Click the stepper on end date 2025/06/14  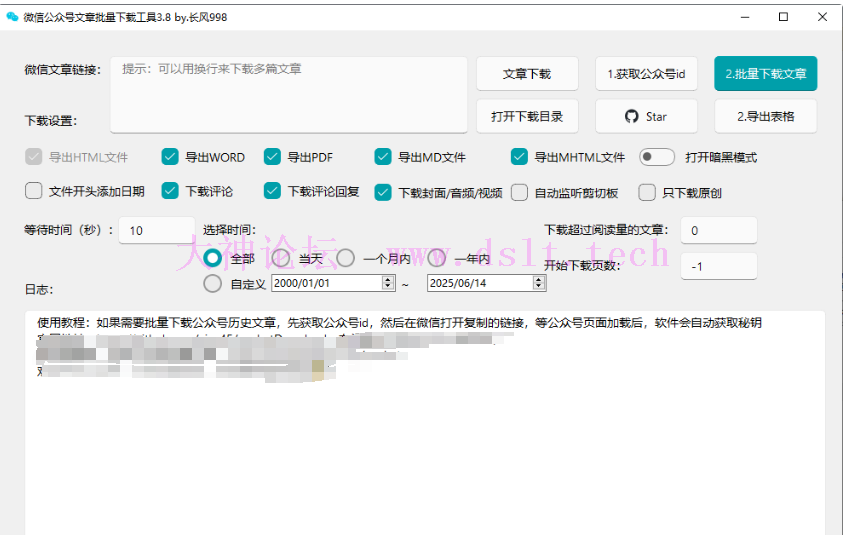[539, 283]
